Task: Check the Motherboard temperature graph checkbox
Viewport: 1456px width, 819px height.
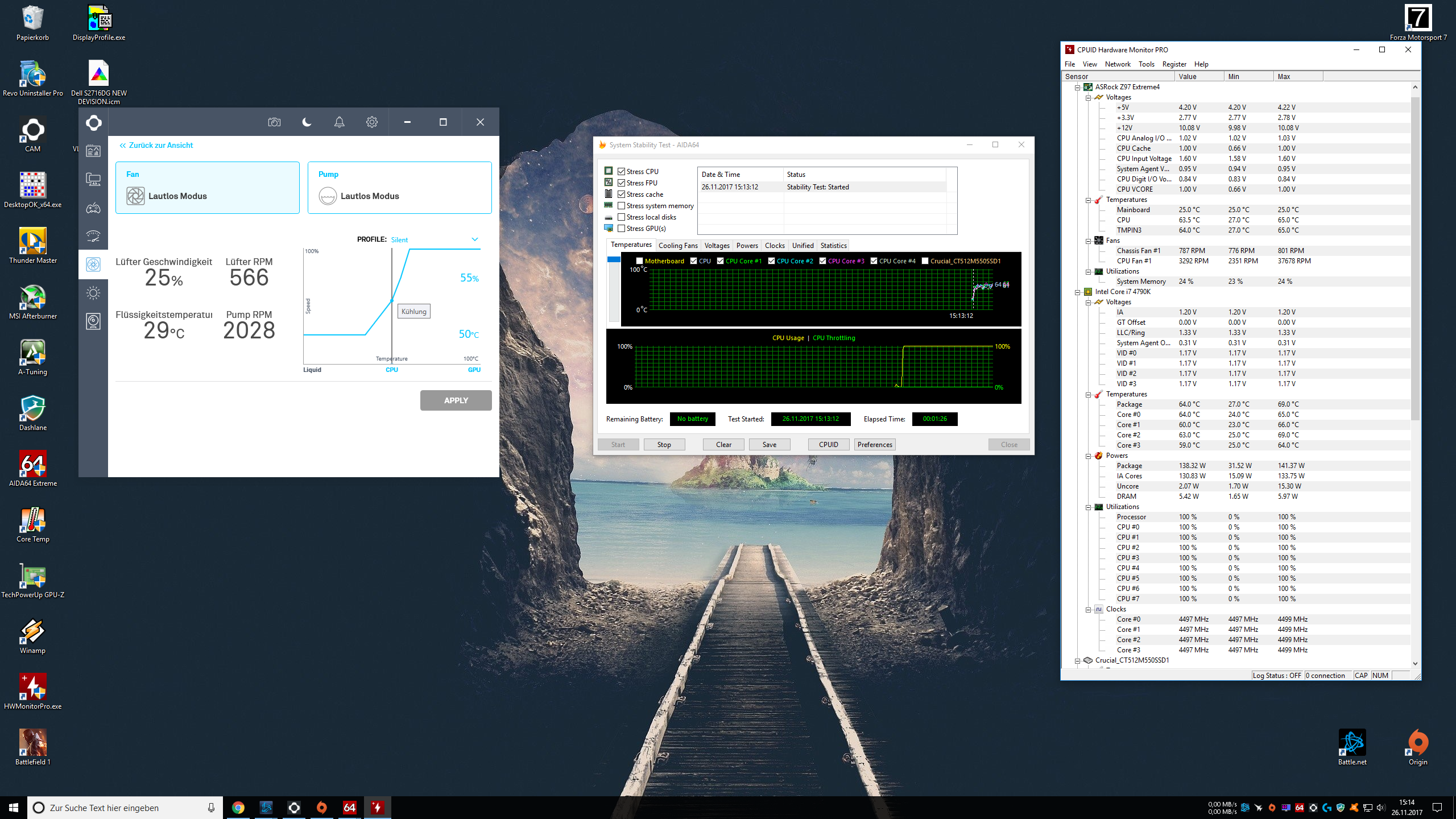Action: [x=639, y=261]
